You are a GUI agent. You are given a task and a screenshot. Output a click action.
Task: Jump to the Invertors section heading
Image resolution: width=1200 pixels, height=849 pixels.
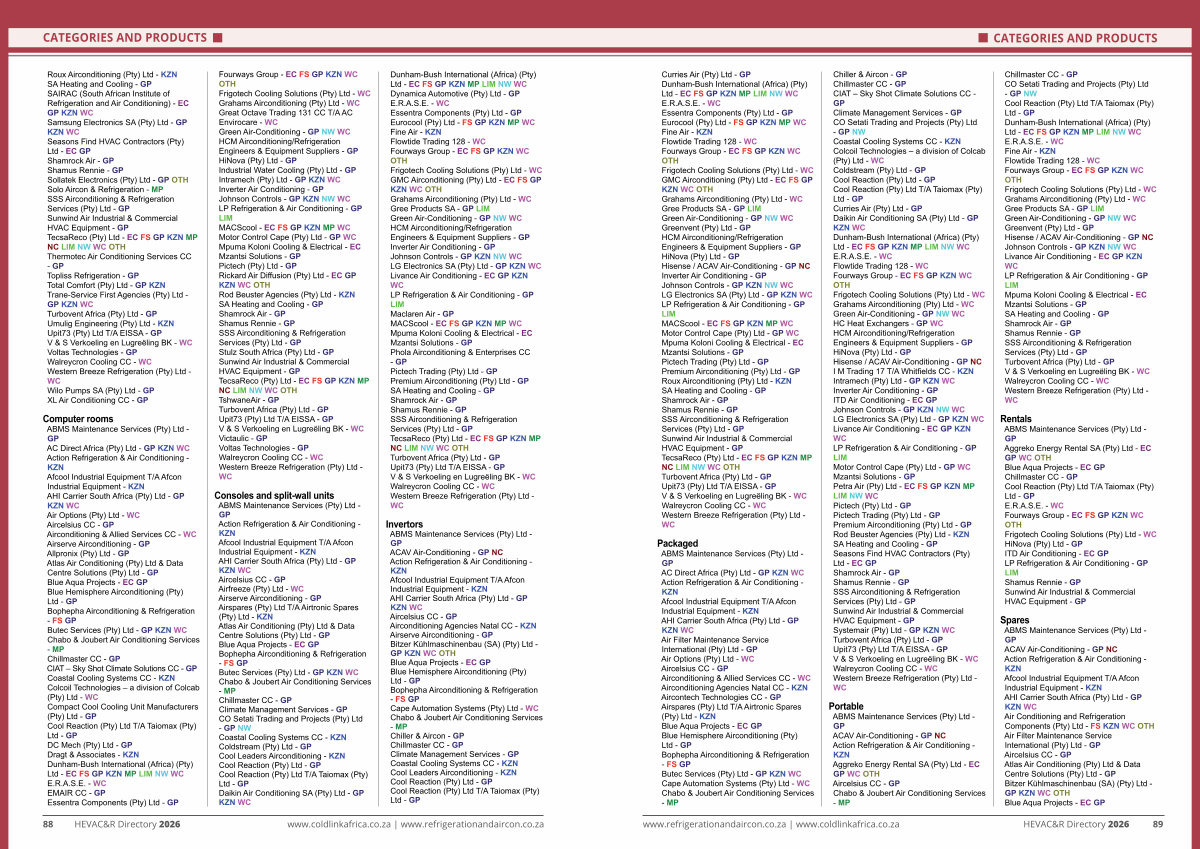[404, 525]
